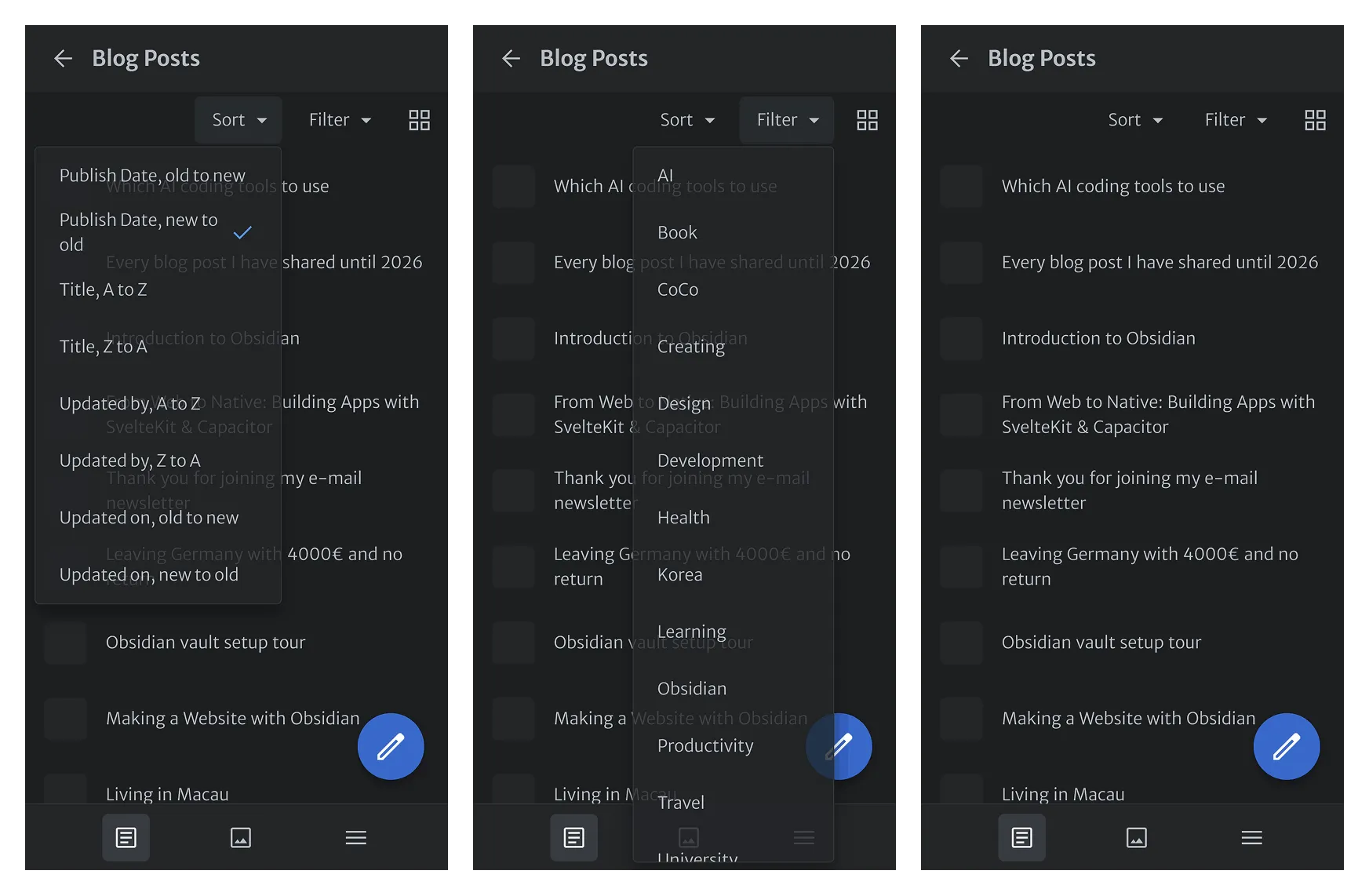Open 'From Web to Native' post, right screen
The height and width of the screenshot is (896, 1369).
pos(1158,414)
